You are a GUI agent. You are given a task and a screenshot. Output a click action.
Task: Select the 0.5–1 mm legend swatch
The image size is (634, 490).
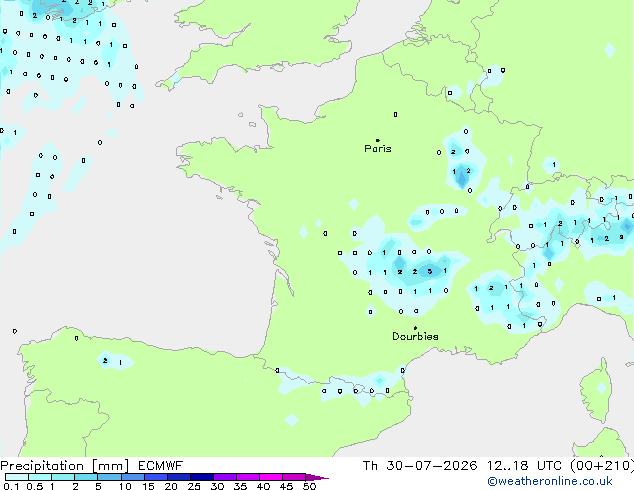coord(40,477)
